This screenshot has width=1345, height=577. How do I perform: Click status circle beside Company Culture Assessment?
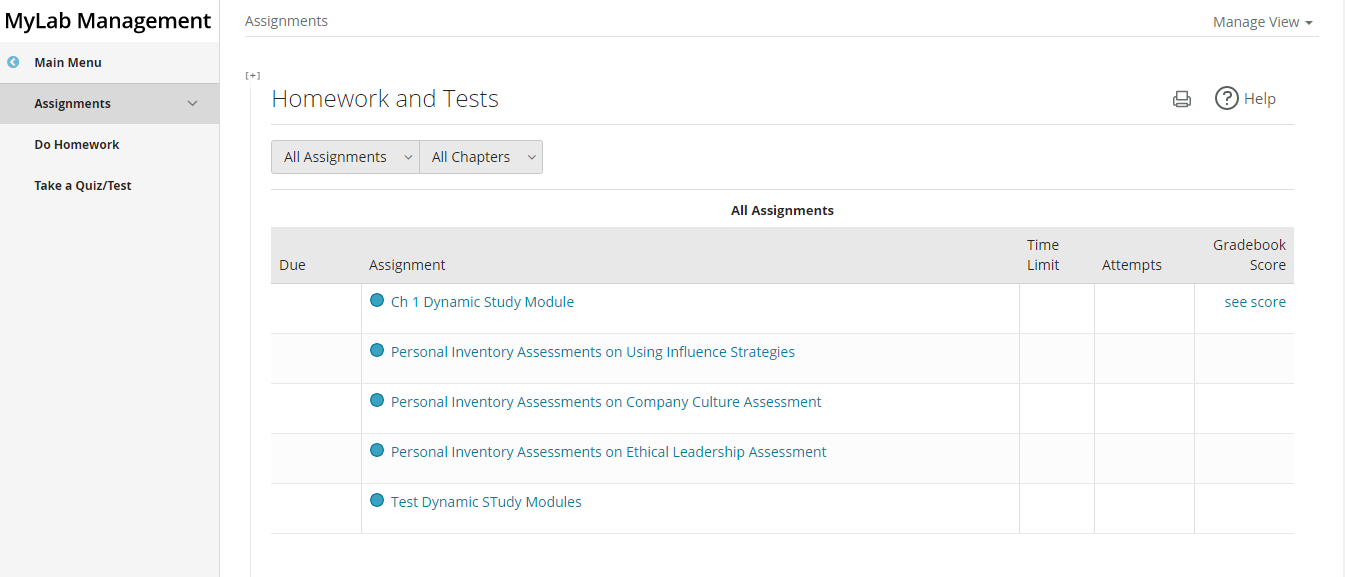tap(377, 401)
